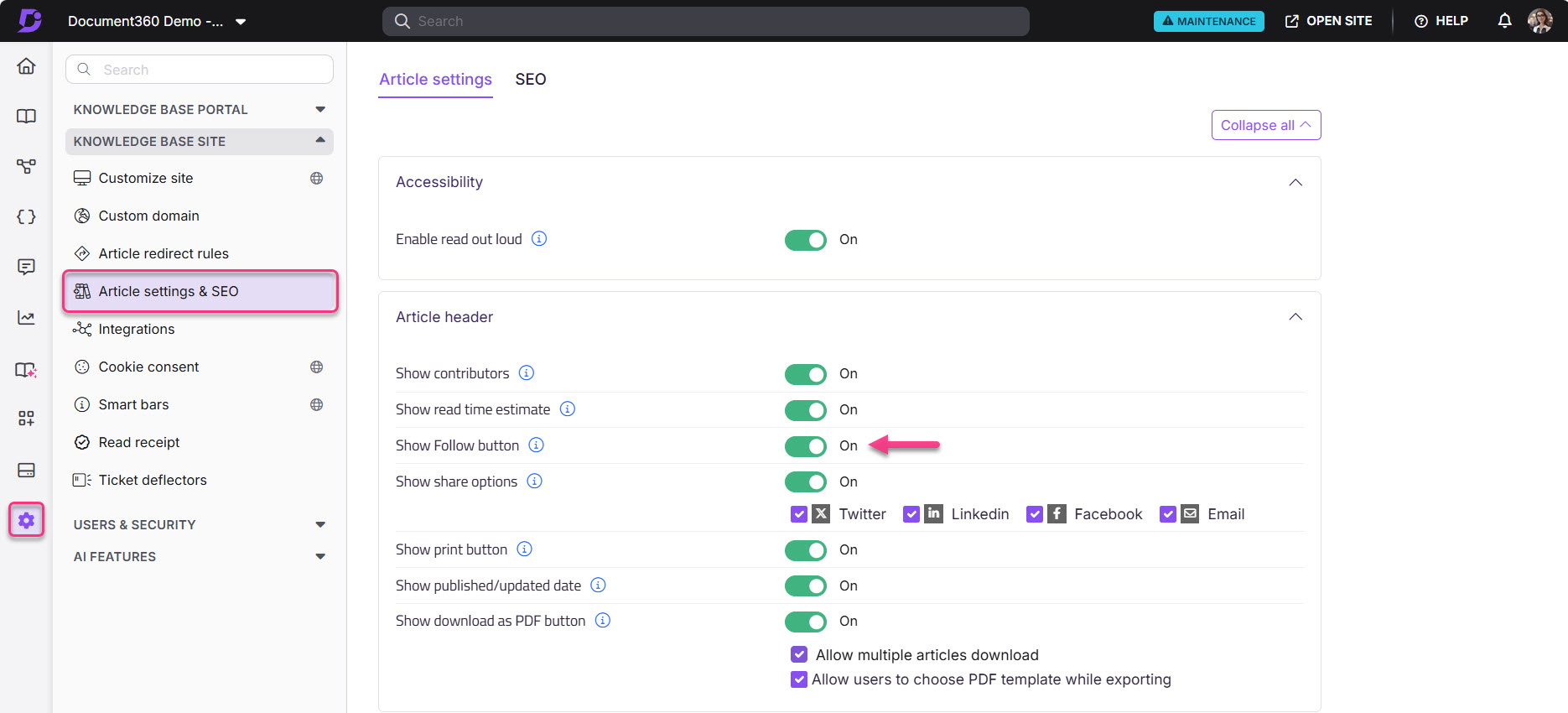Screen dimensions: 1568x713
Task: Collapse the Accessibility panel chevron
Action: 1295,182
